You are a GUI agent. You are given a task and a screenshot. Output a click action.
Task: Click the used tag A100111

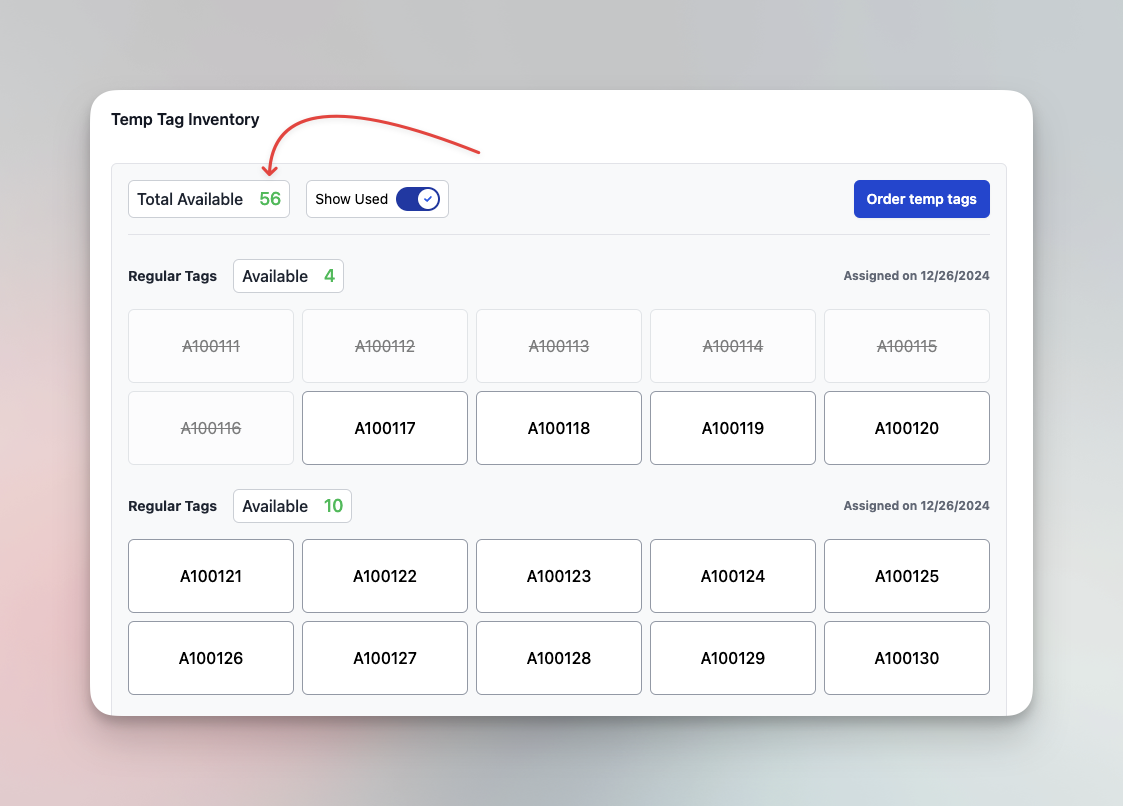tap(210, 346)
